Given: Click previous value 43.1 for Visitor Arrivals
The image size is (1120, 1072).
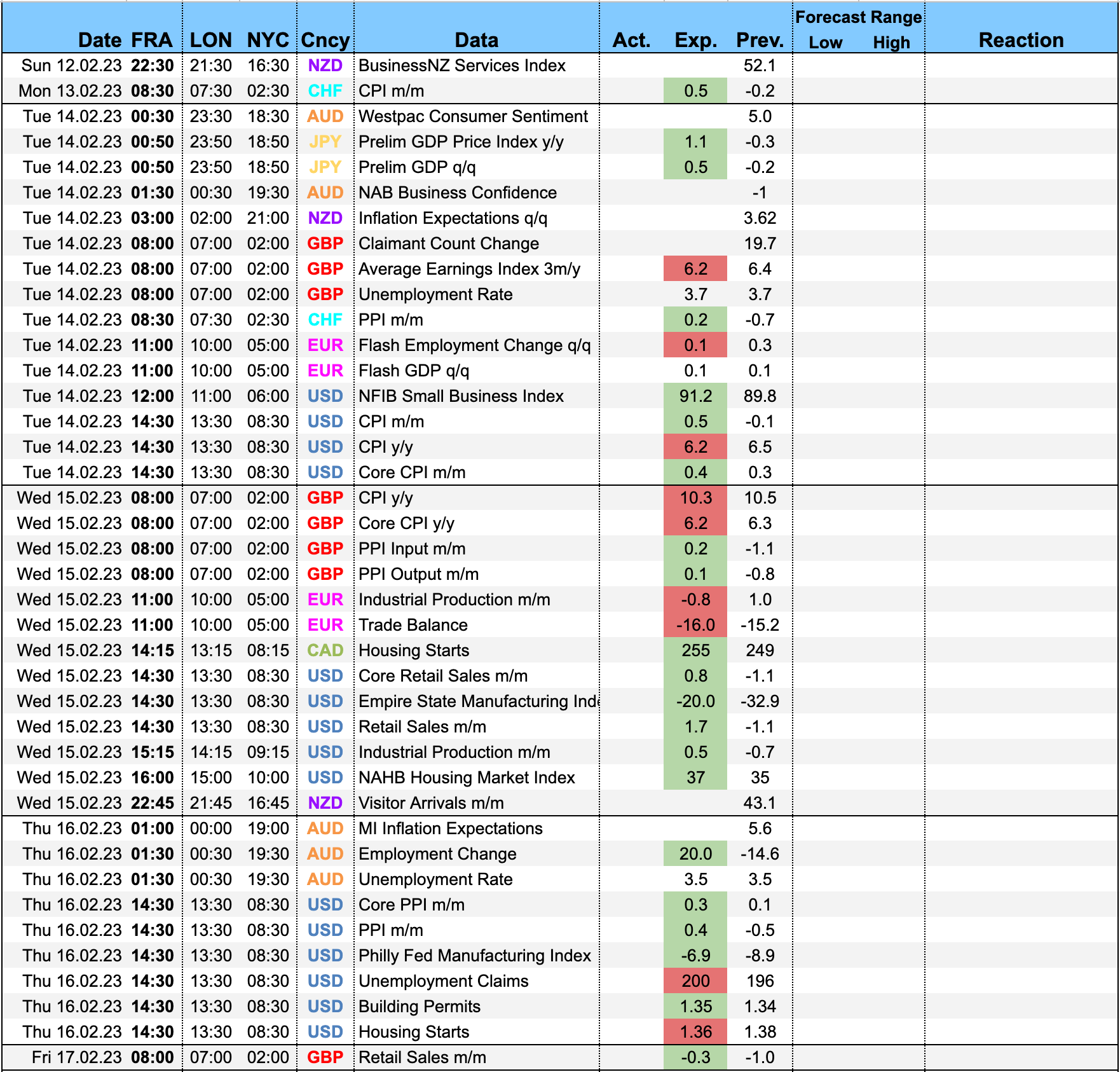Looking at the screenshot, I should [760, 803].
